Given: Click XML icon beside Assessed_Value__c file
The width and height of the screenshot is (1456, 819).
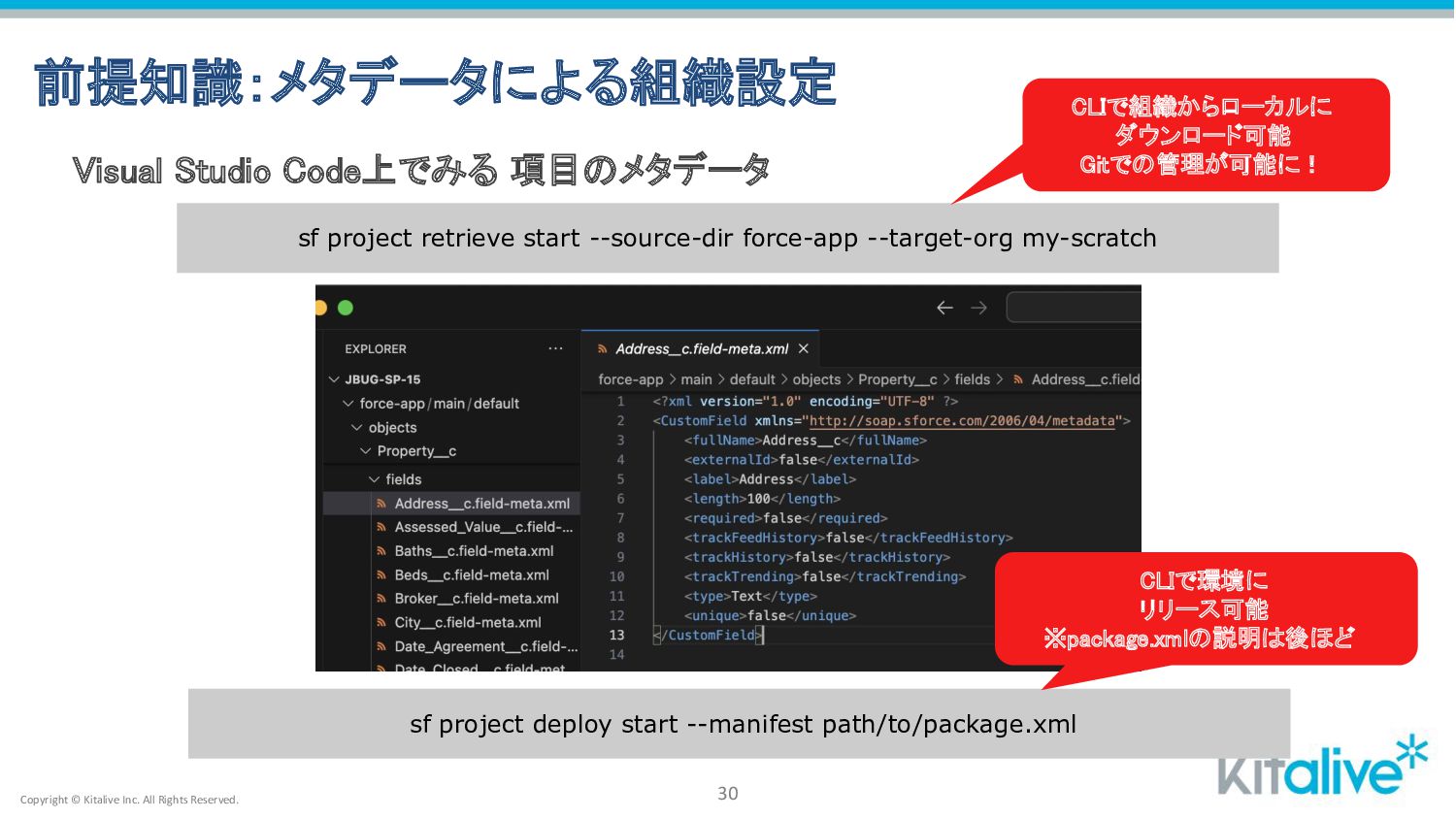Looking at the screenshot, I should [381, 527].
